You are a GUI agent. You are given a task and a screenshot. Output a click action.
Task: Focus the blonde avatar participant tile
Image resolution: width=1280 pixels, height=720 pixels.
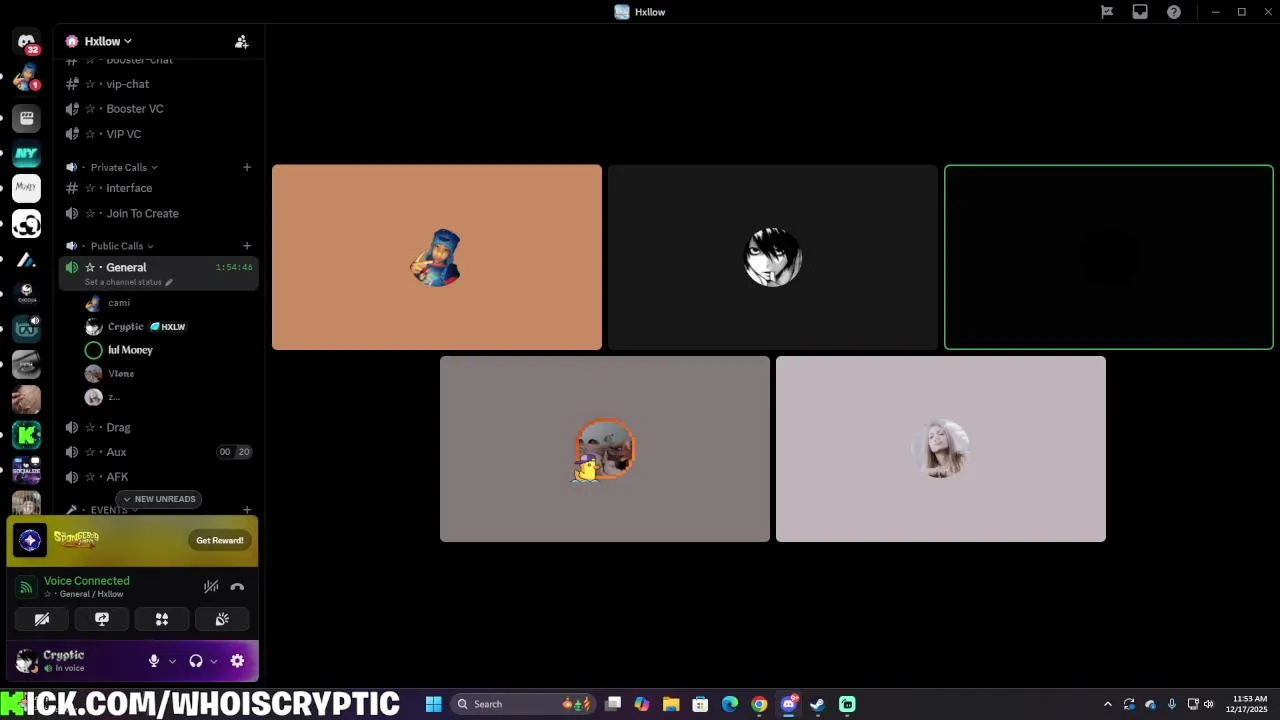point(941,449)
